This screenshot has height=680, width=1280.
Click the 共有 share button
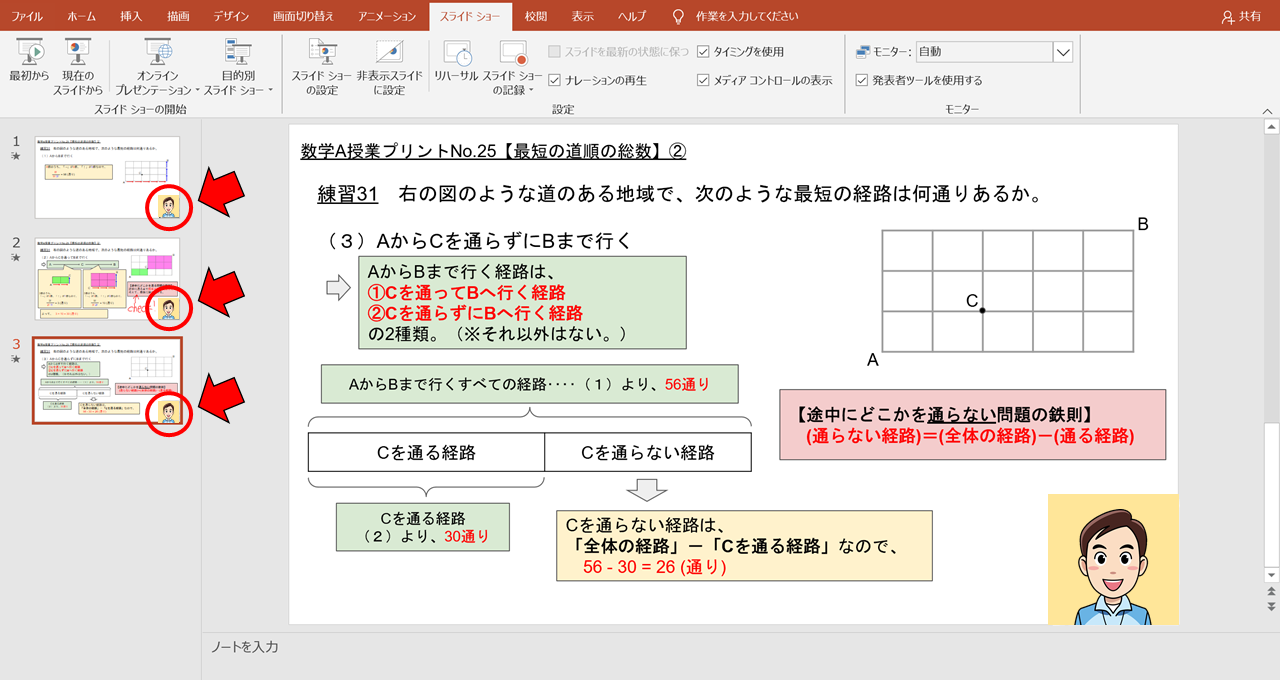coord(1242,17)
